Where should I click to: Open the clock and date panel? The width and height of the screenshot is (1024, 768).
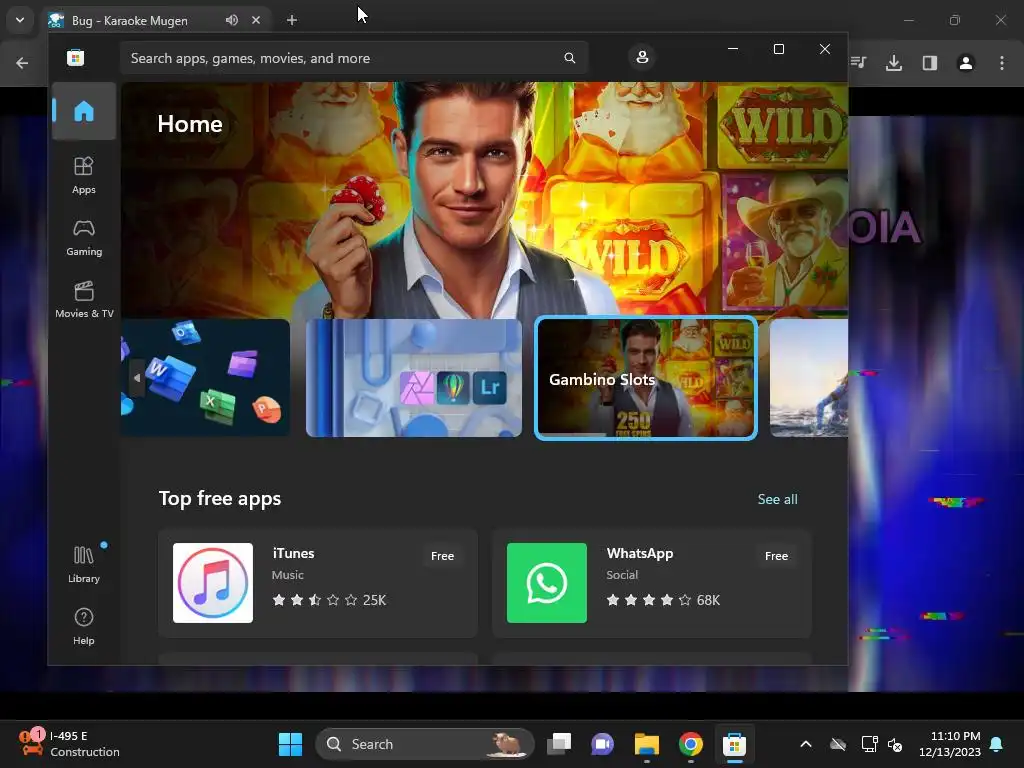pos(950,744)
